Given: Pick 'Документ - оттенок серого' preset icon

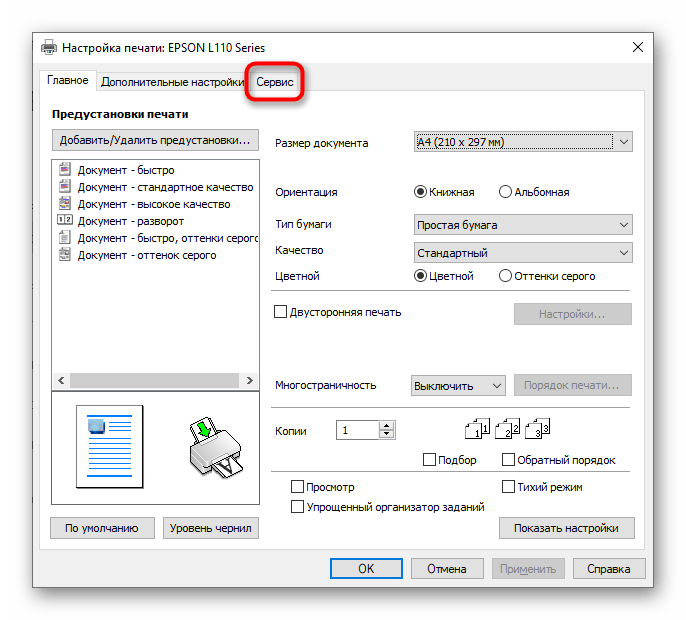Looking at the screenshot, I should pos(66,255).
